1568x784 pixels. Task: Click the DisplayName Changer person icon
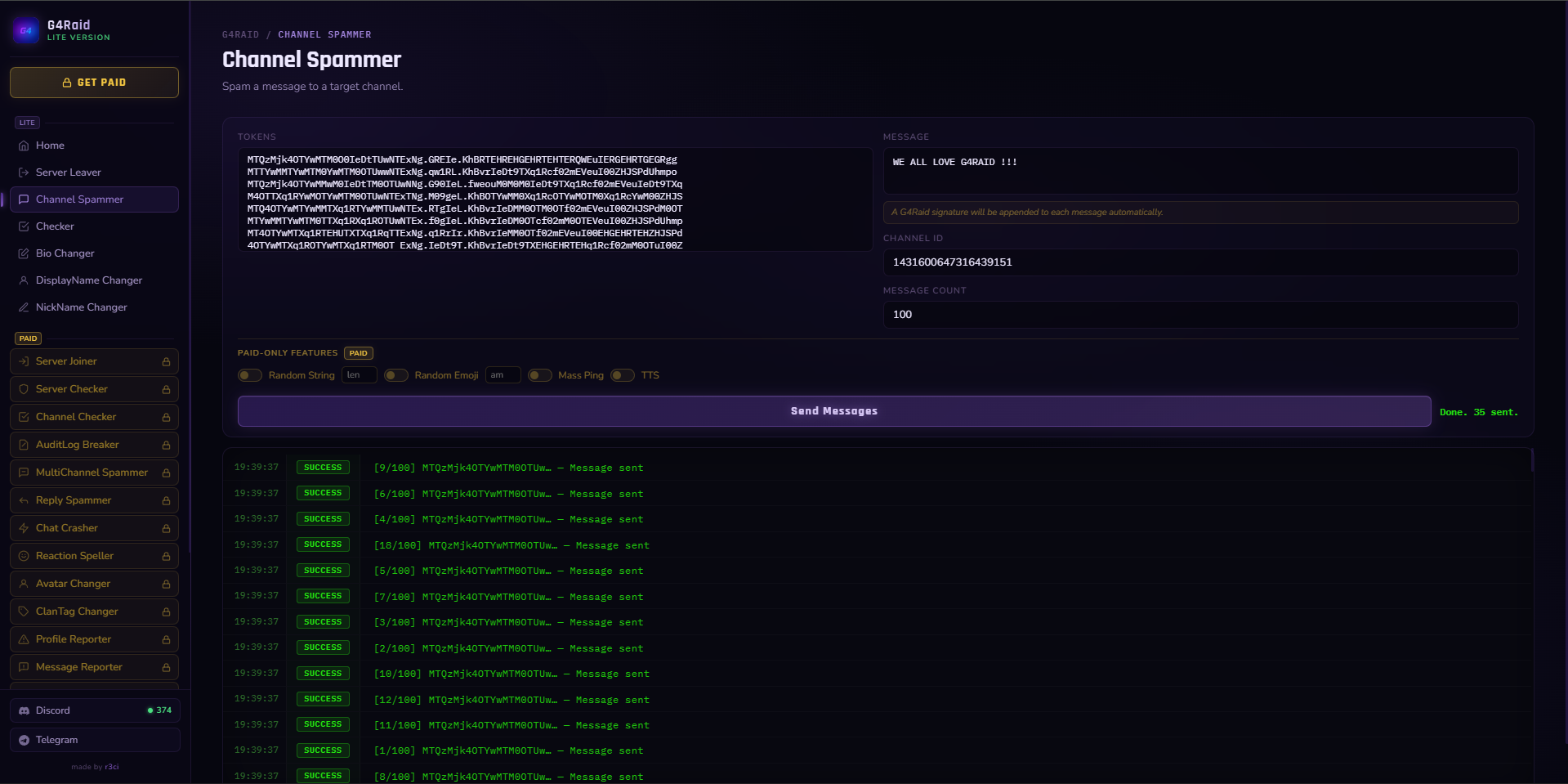click(x=24, y=280)
